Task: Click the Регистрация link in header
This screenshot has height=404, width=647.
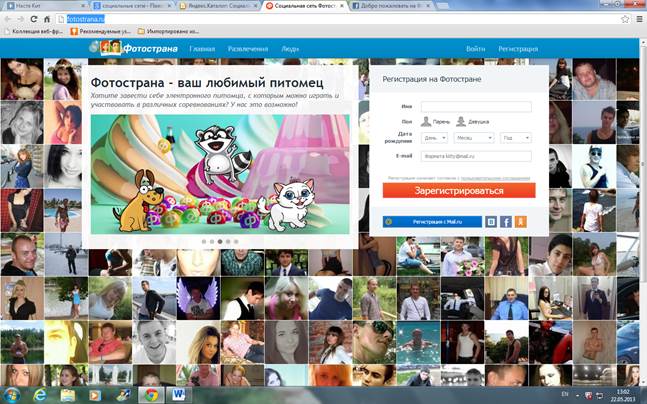Action: 518,49
